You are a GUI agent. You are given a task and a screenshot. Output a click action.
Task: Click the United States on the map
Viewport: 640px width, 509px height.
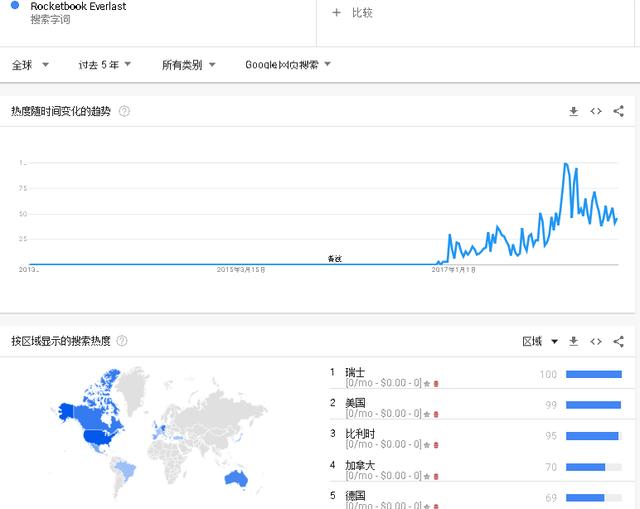99,438
